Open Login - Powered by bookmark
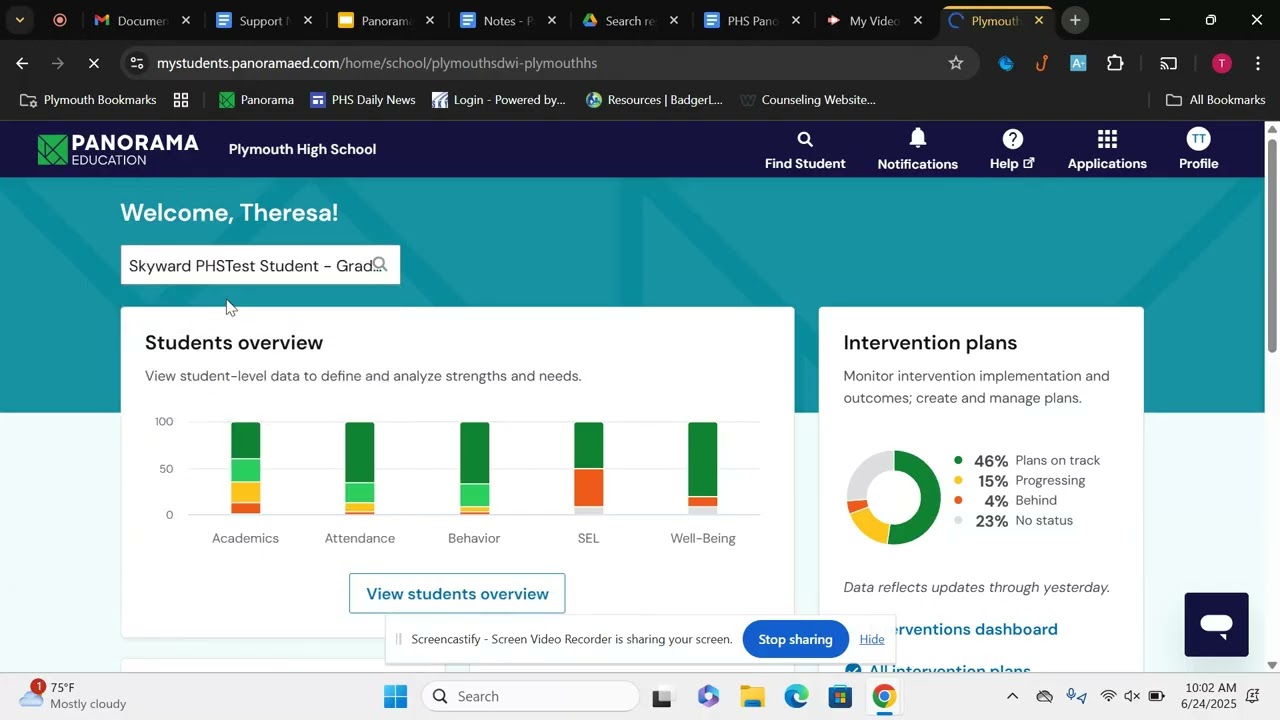 498,100
